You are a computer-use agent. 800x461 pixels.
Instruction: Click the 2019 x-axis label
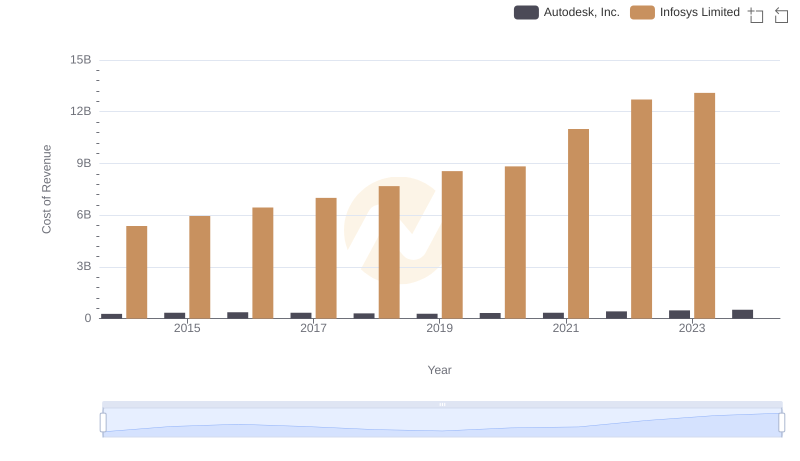(439, 328)
